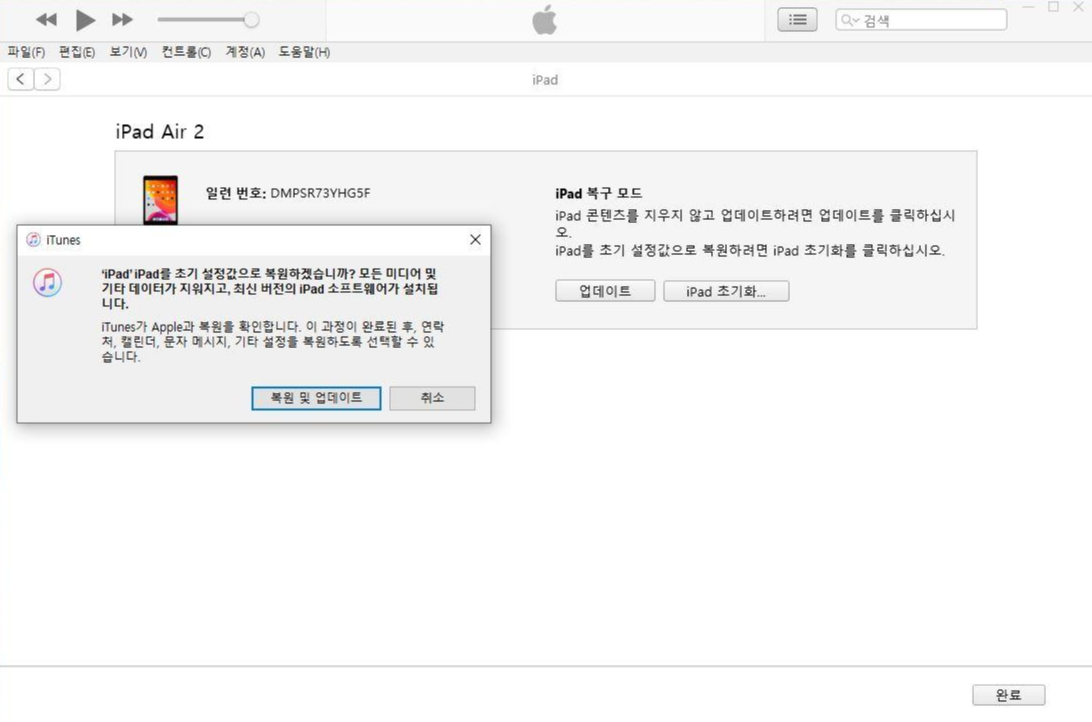Click the iPad Air 2 heading

coord(159,132)
